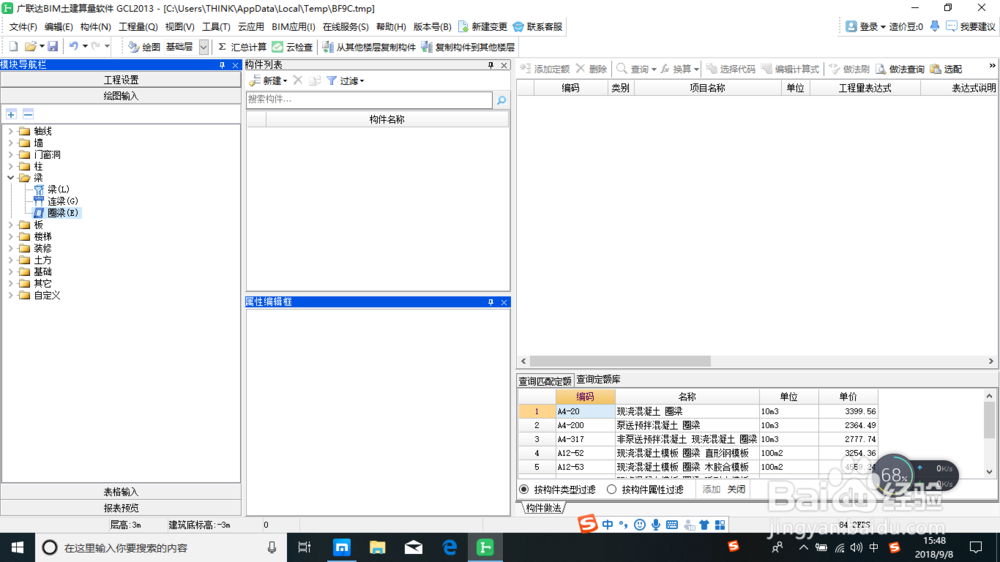Screen dimensions: 1000x562
Task: Open the 构件(N) menu
Action: click(x=95, y=27)
